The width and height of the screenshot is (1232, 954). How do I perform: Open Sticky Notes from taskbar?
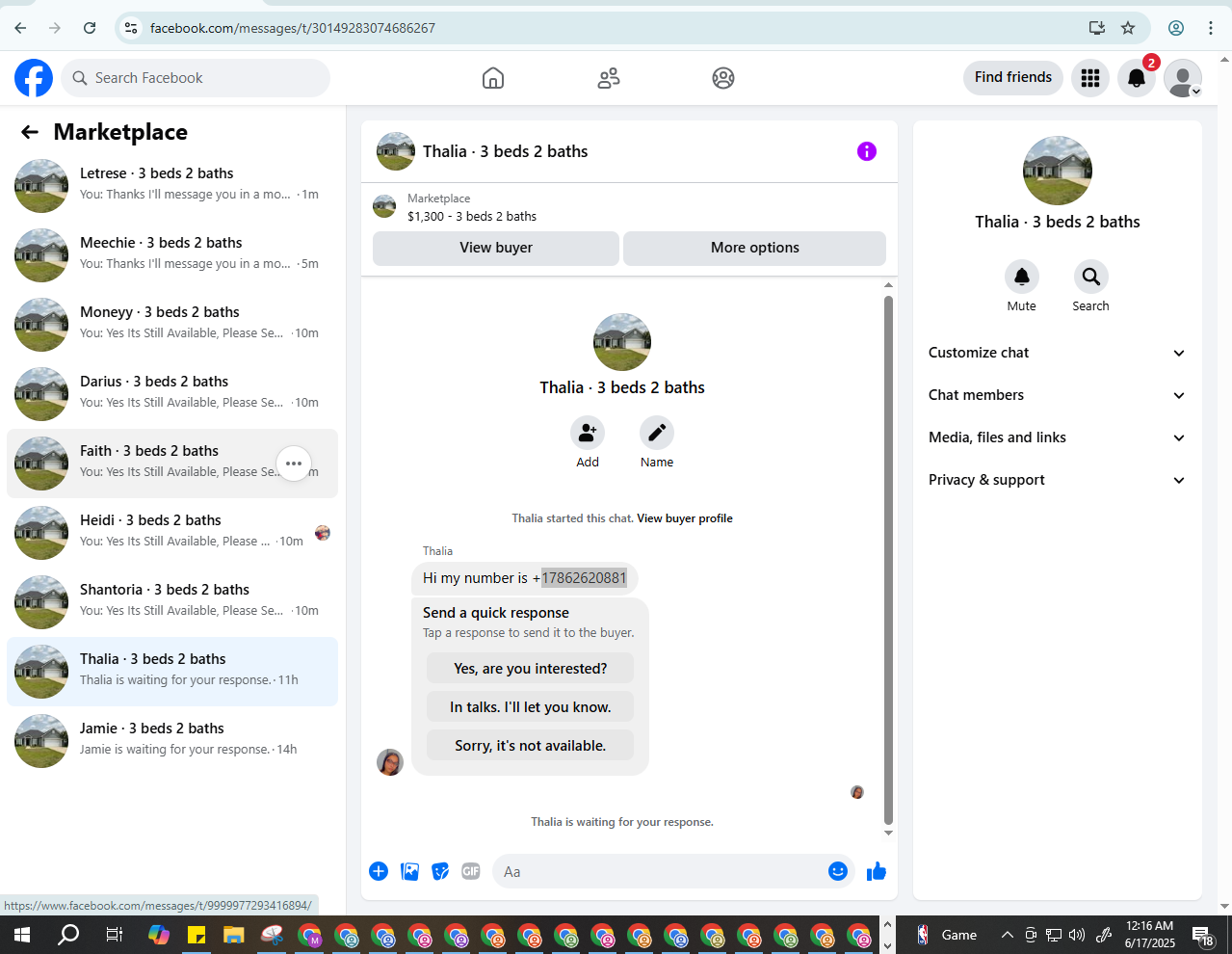[x=197, y=935]
